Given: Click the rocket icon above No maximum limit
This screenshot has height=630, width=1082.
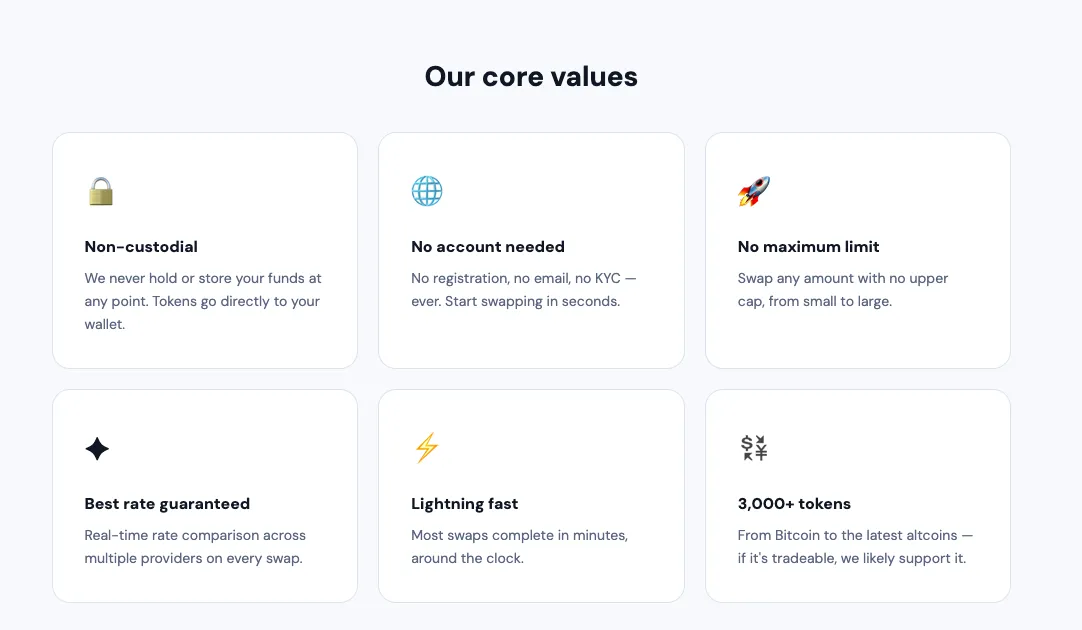Looking at the screenshot, I should 754,191.
